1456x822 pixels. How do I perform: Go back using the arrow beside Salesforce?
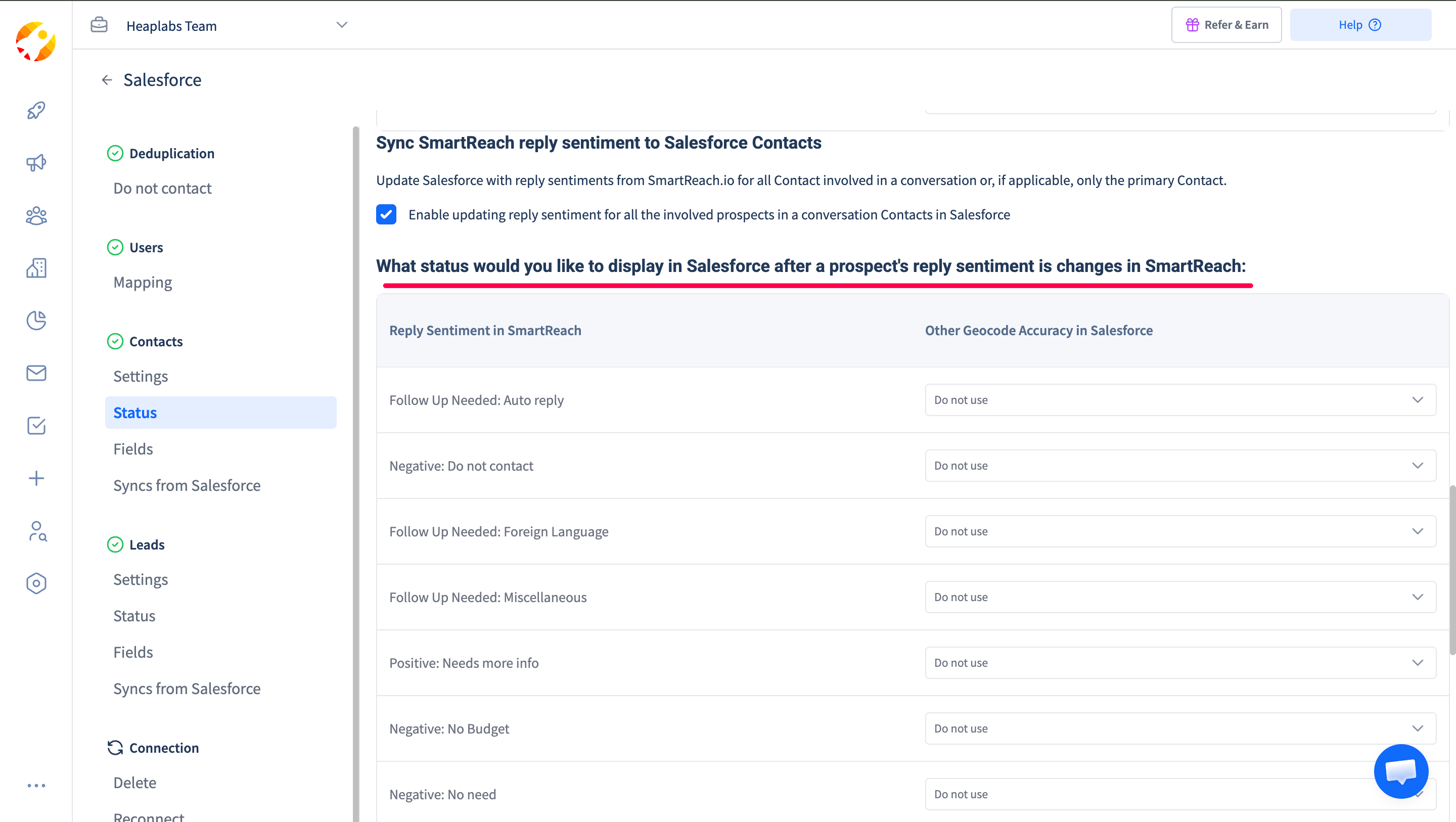coord(107,80)
